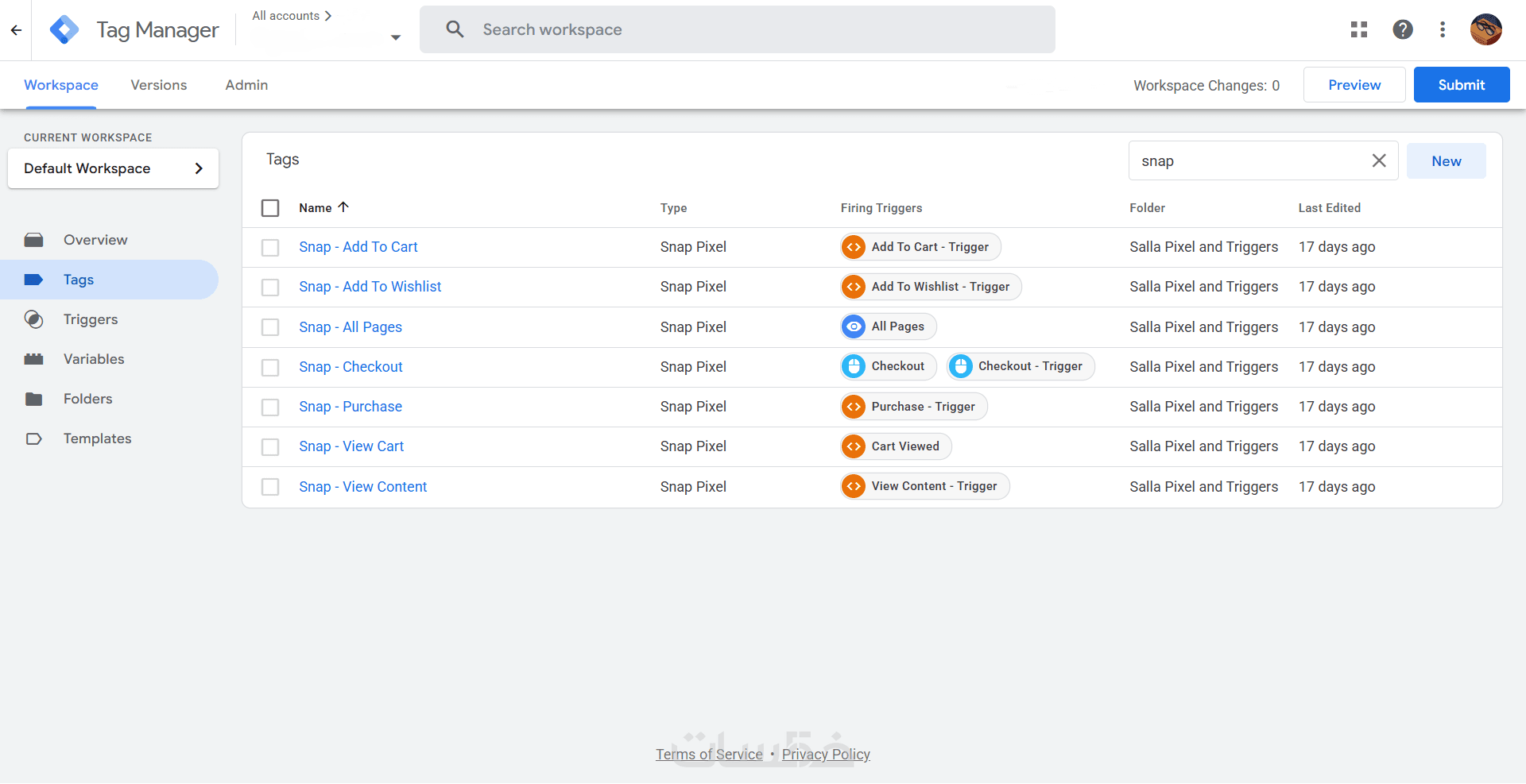This screenshot has height=784, width=1526.
Task: Open the Google apps grid
Action: coord(1359,30)
